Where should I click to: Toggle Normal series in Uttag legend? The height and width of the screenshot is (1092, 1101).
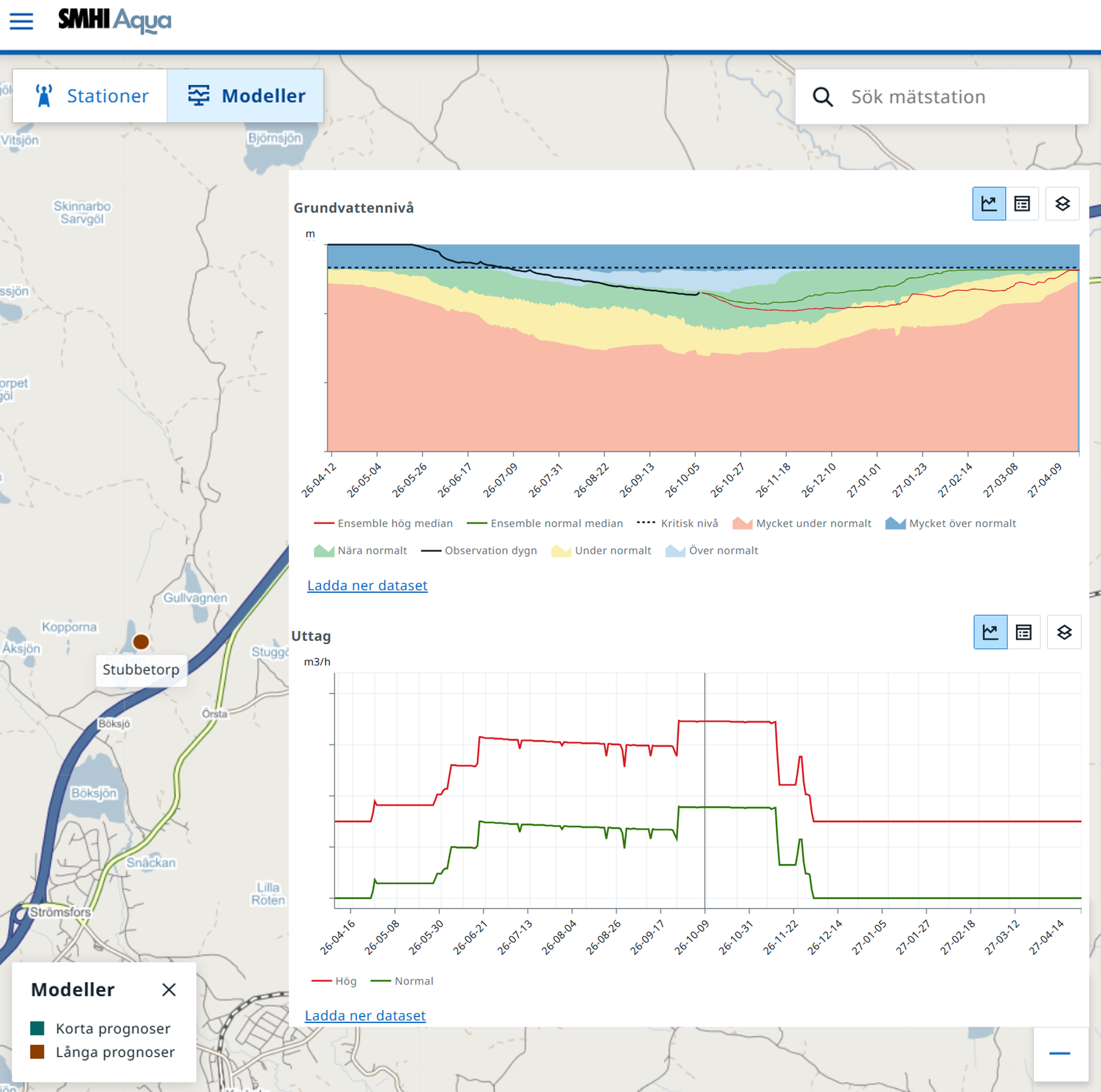click(x=402, y=981)
